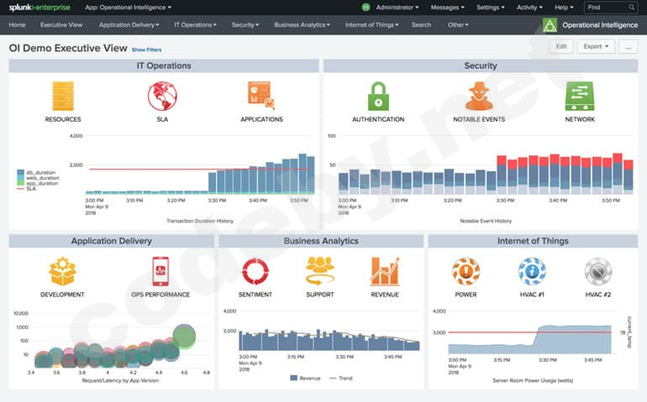Open the Resources server rack icon

[x=63, y=96]
